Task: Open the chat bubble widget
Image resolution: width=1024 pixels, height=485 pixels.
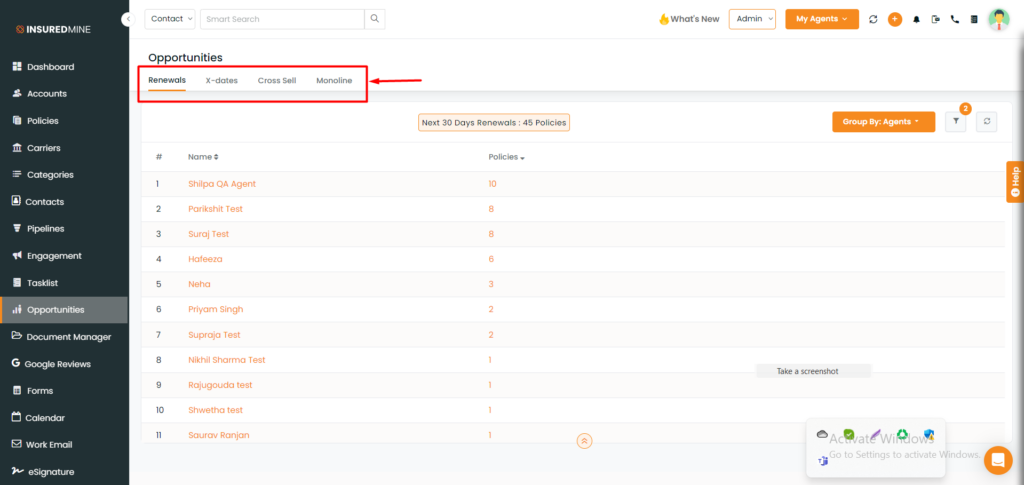Action: [x=997, y=460]
